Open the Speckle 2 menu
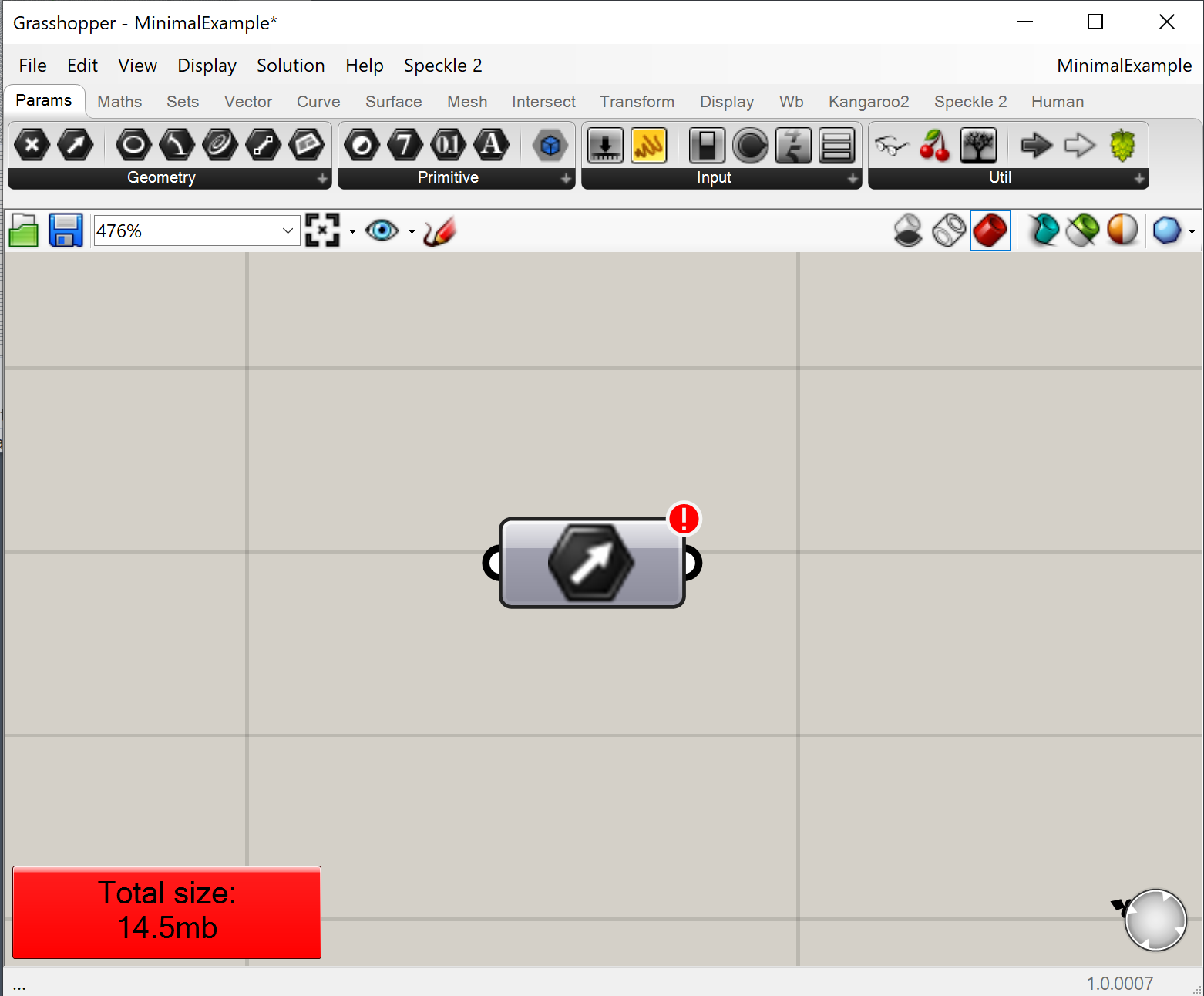 (x=443, y=66)
